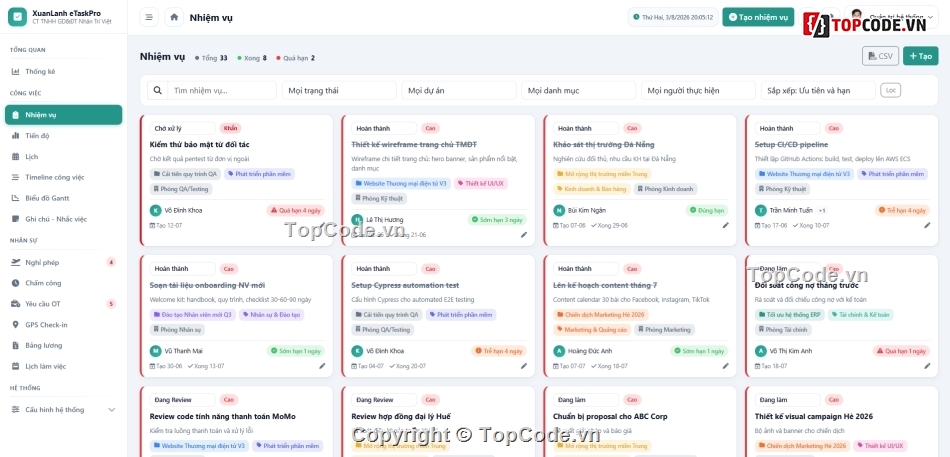Open Yêu cầu OT in the sidebar
950x457 pixels.
[x=64, y=304]
